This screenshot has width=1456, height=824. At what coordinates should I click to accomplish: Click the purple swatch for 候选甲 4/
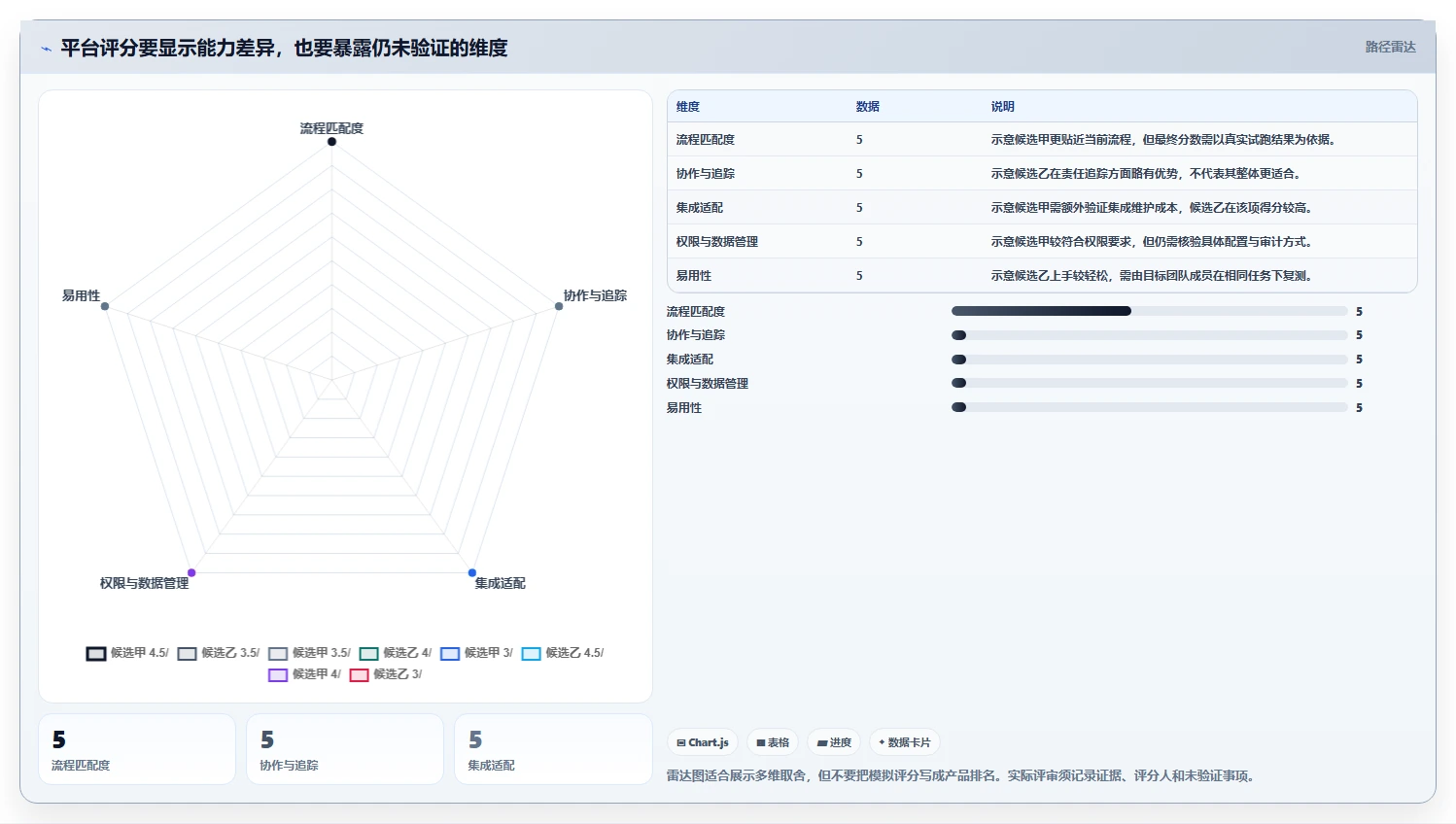(x=278, y=675)
